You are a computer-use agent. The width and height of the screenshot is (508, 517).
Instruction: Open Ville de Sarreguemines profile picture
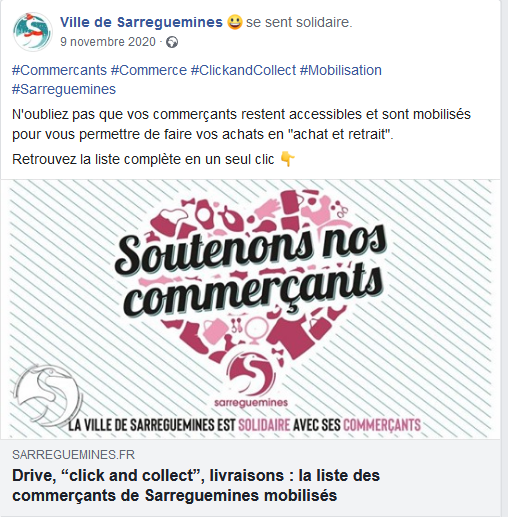point(32,32)
